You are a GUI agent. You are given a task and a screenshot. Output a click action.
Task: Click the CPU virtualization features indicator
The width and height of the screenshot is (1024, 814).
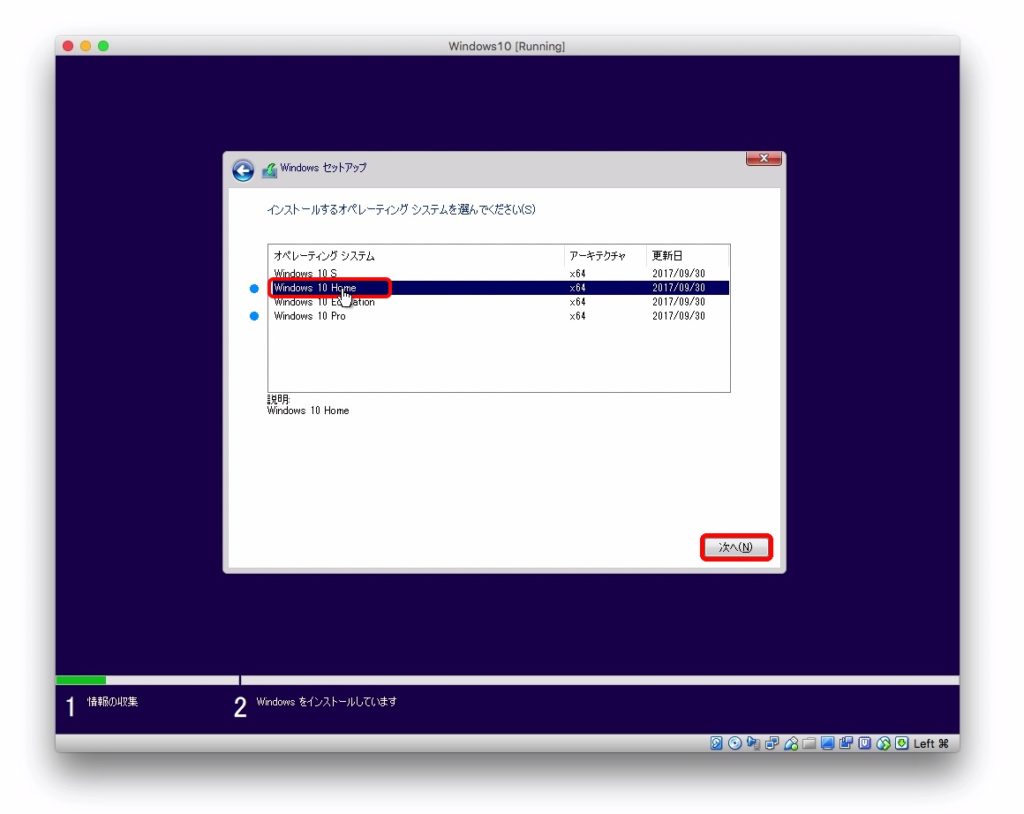point(865,743)
